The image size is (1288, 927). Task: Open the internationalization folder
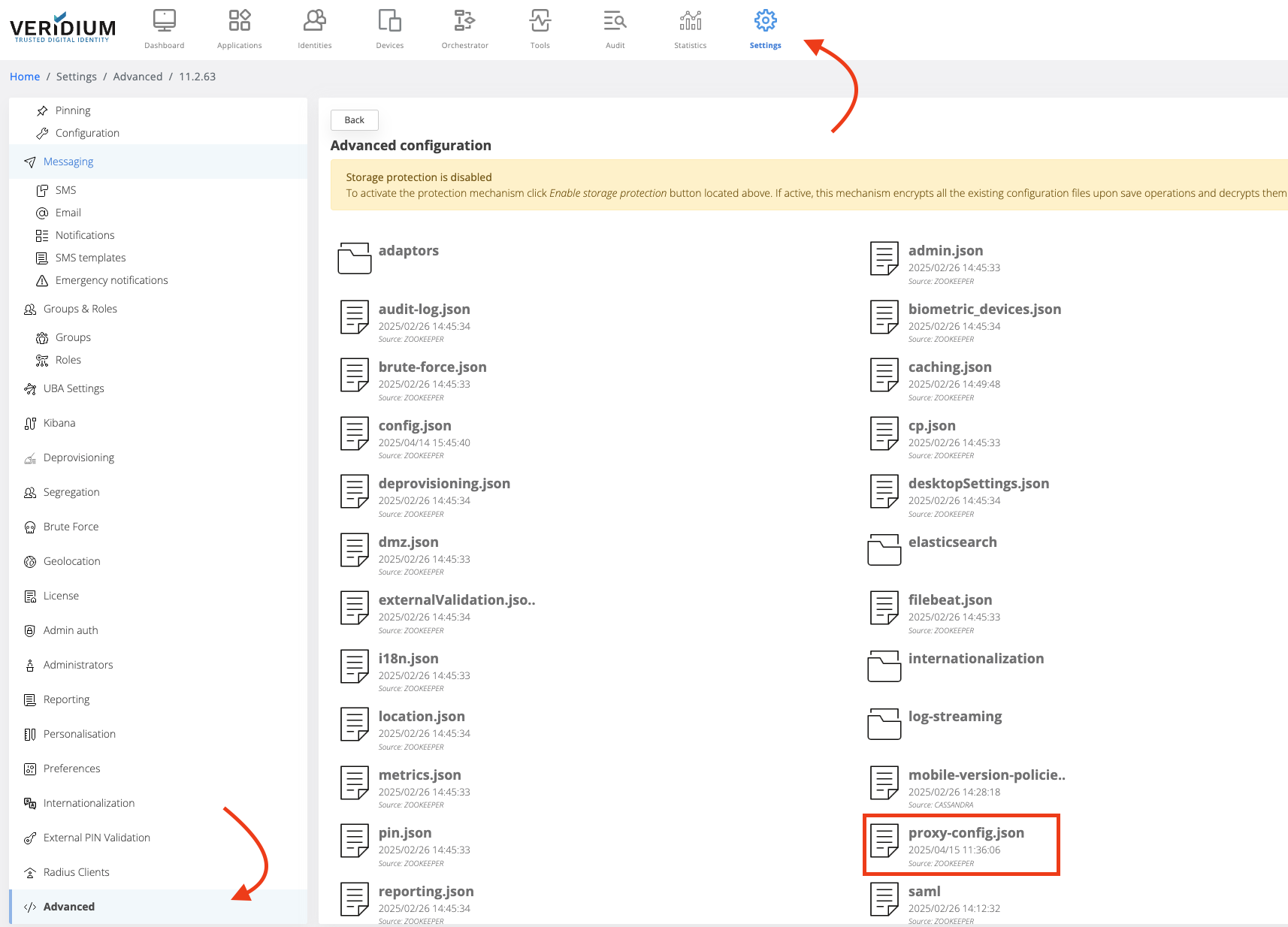click(x=975, y=659)
